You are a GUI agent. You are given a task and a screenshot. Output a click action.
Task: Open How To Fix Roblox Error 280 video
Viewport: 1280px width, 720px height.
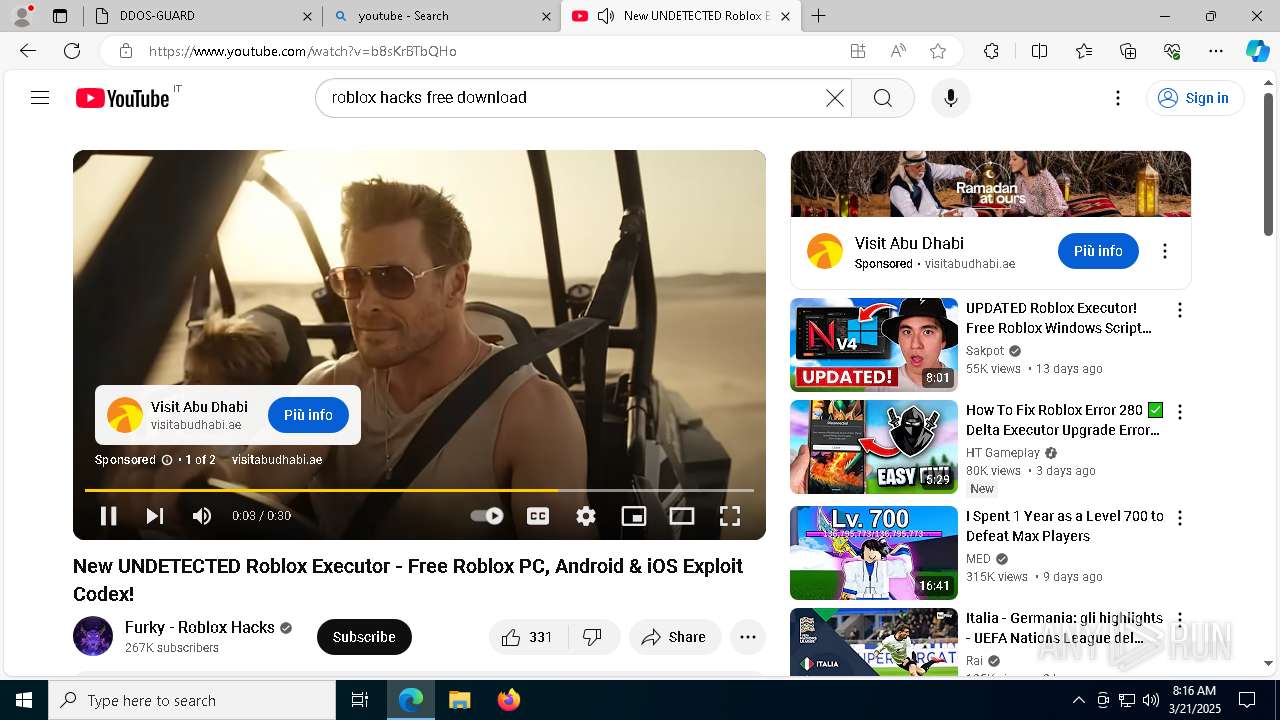tap(1063, 420)
